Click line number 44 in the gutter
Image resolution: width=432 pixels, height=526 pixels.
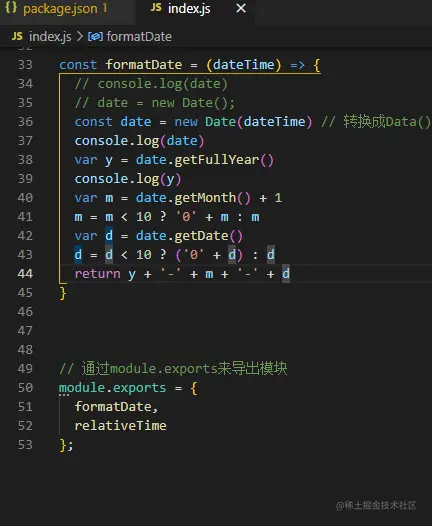pyautogui.click(x=25, y=274)
